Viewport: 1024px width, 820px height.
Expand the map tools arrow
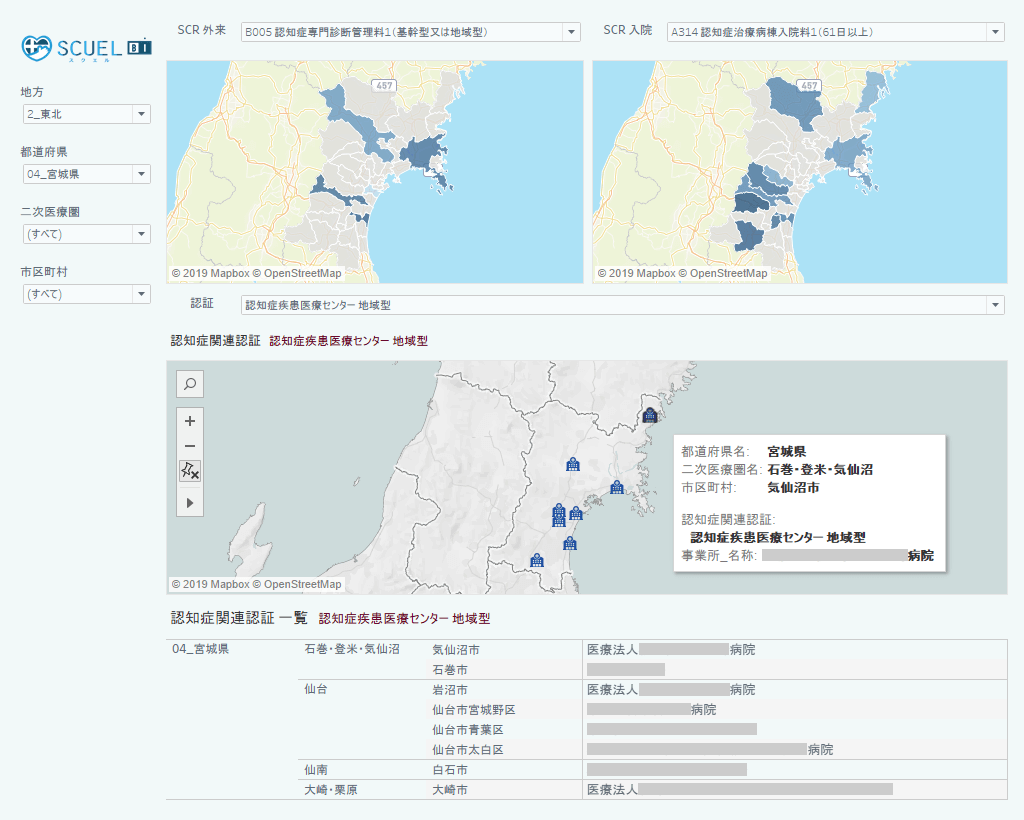tap(190, 503)
